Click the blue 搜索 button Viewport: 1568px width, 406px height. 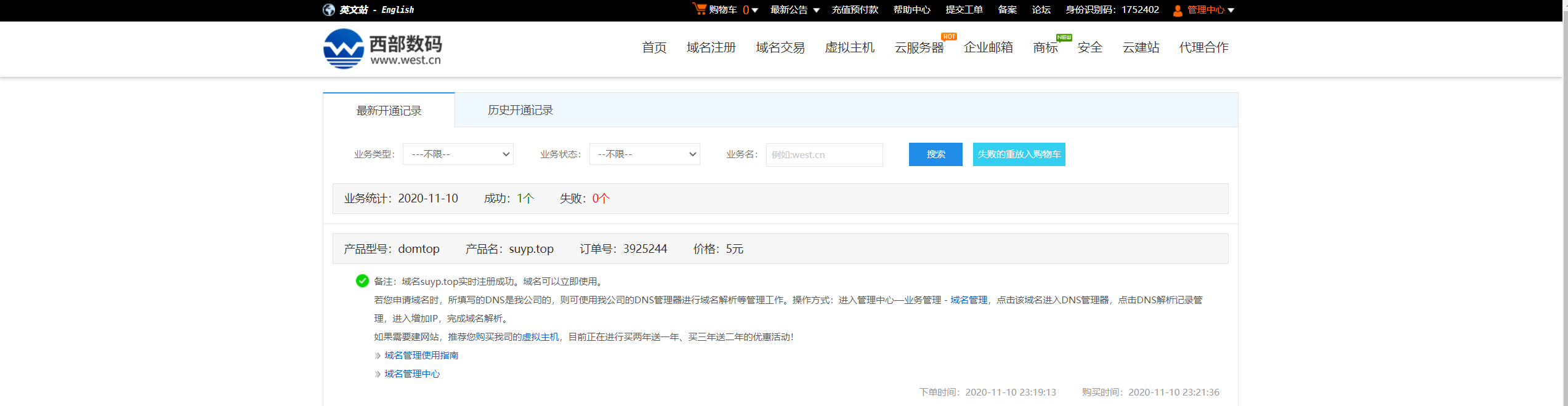(x=935, y=154)
